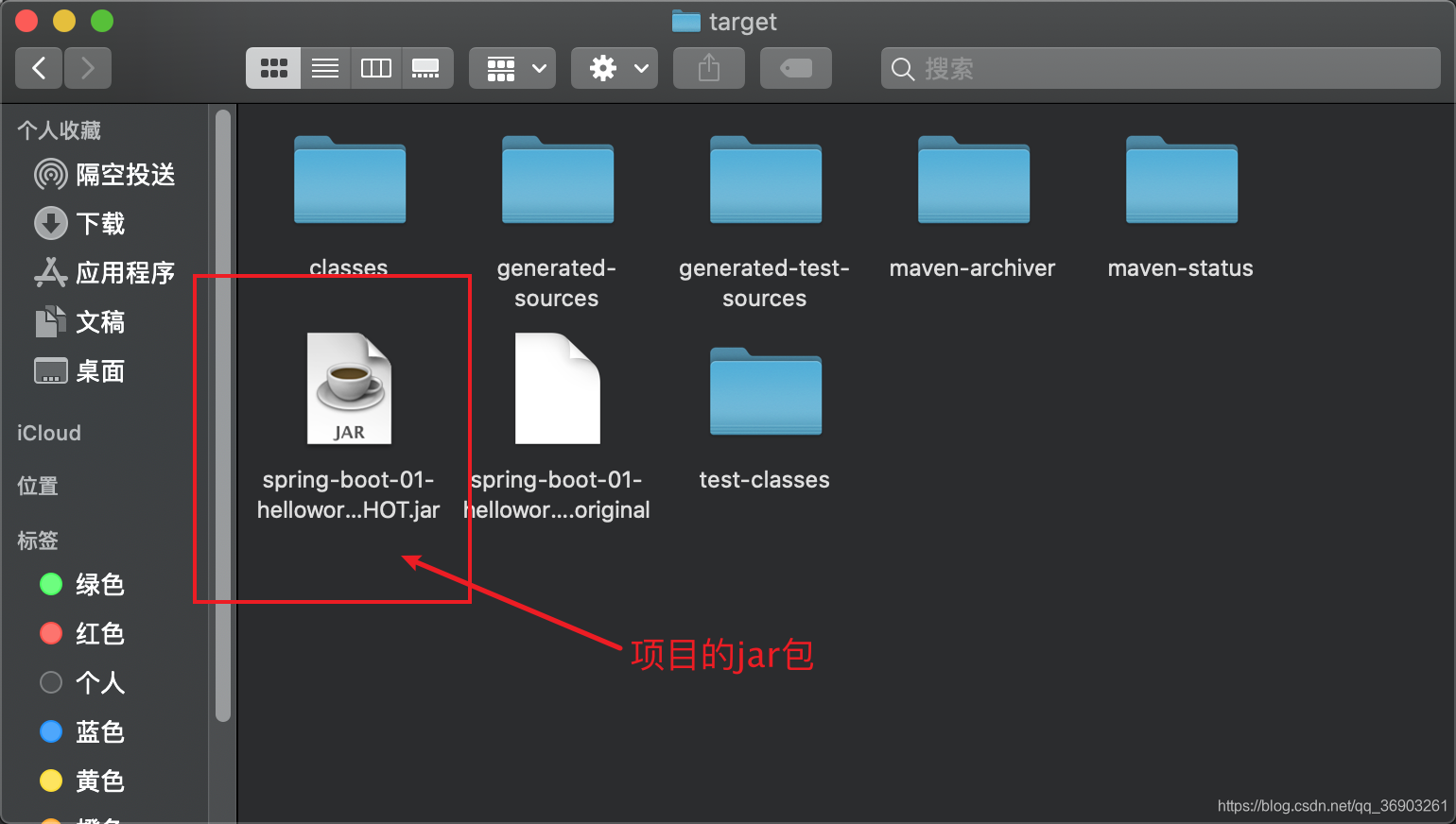Screen dimensions: 1456x824
Task: Click the yellow minimize window button
Action: pyautogui.click(x=64, y=21)
